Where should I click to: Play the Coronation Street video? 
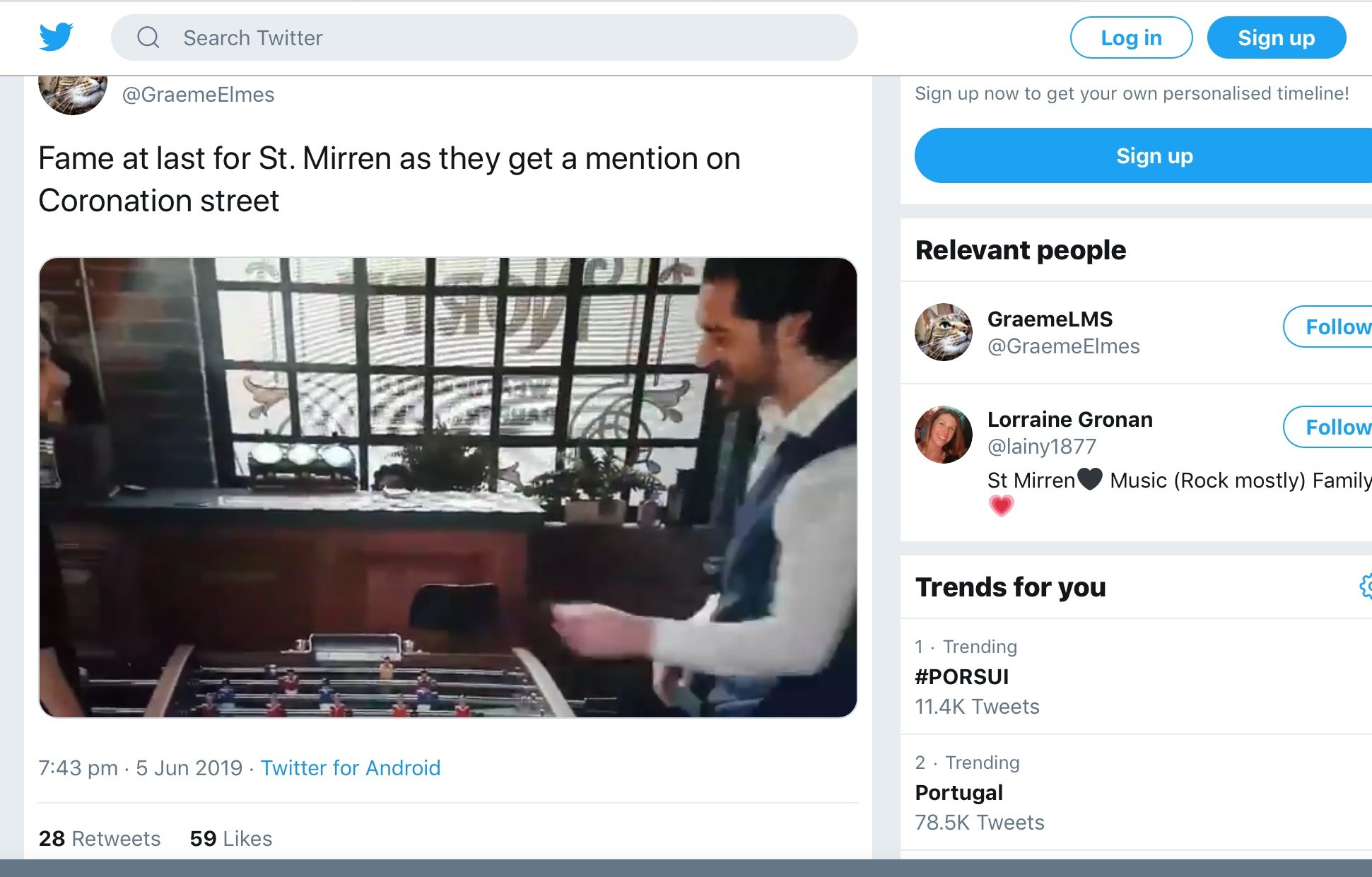(x=448, y=488)
